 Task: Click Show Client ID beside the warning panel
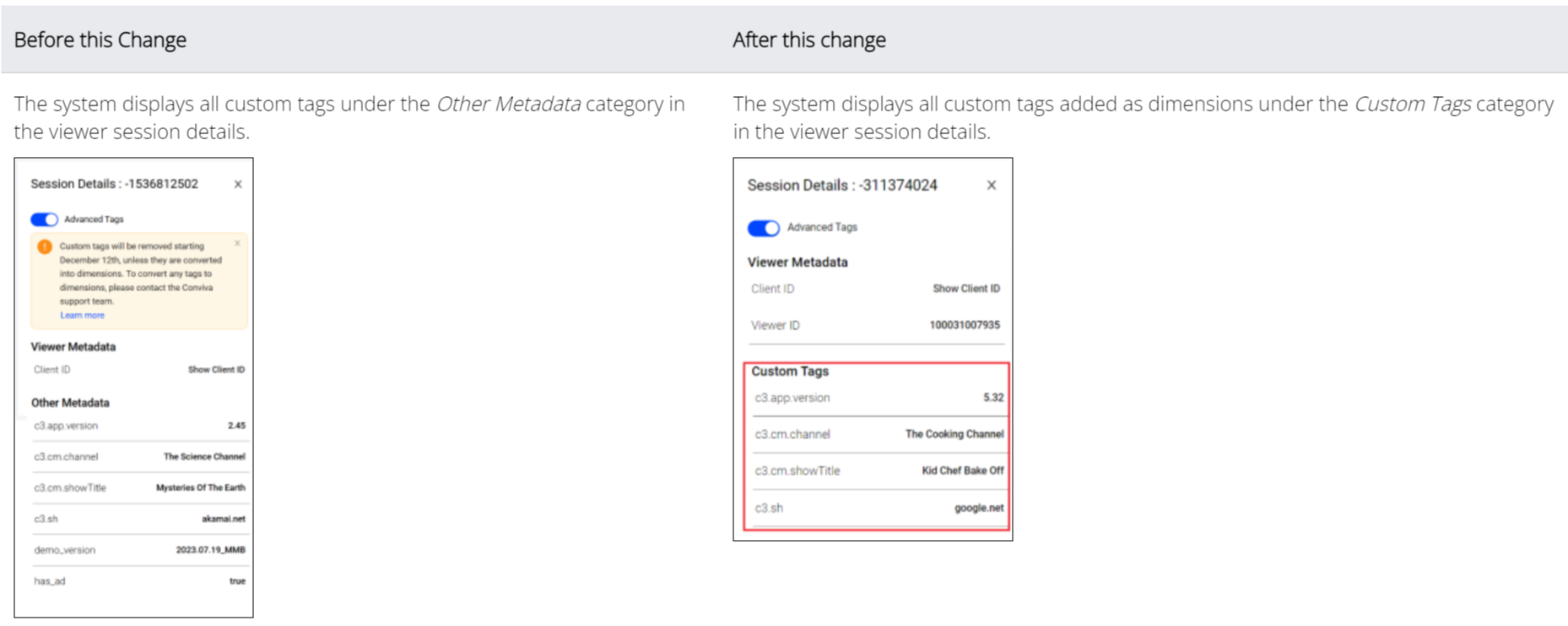click(x=216, y=370)
